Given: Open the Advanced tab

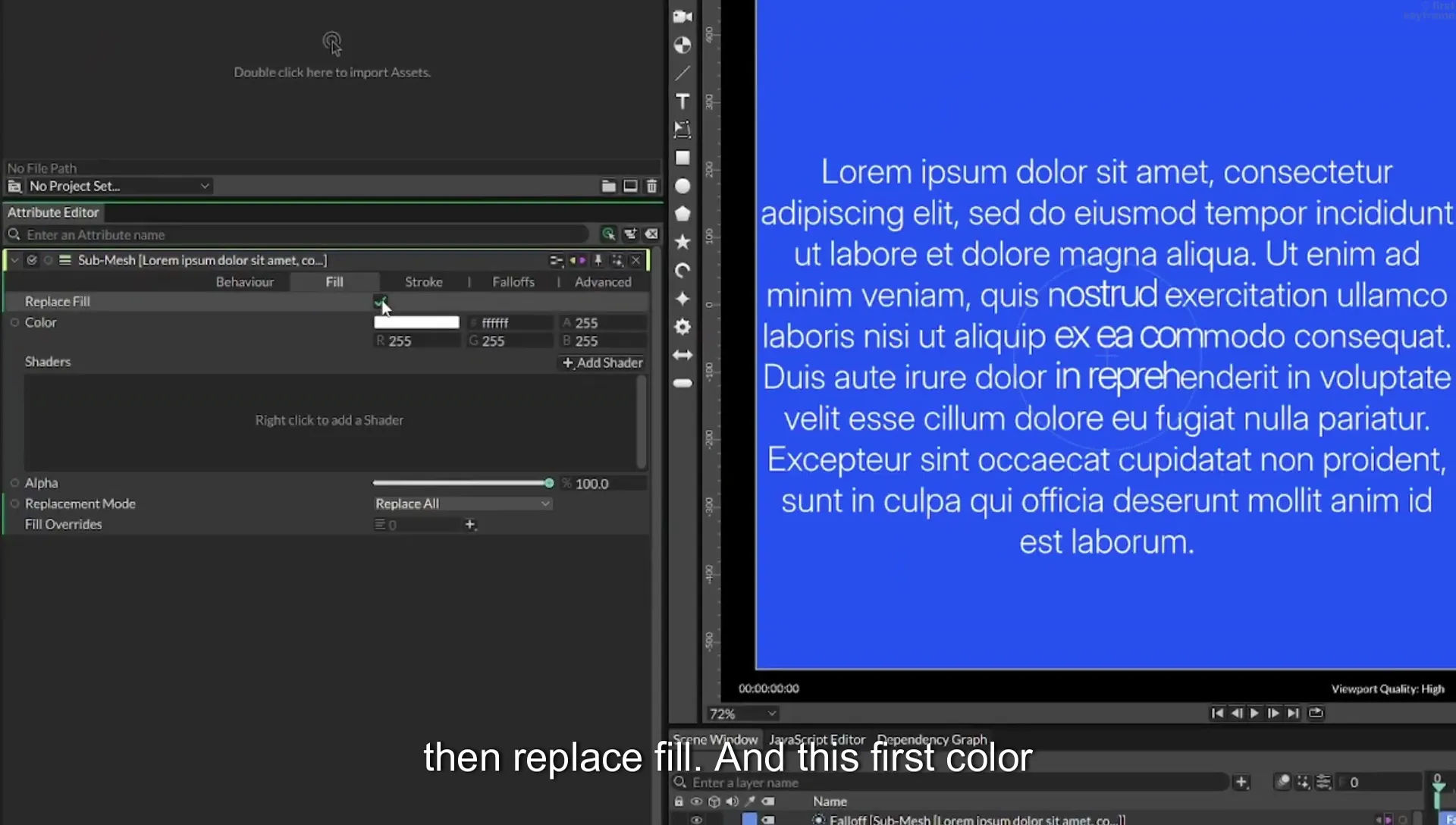Looking at the screenshot, I should pyautogui.click(x=603, y=282).
